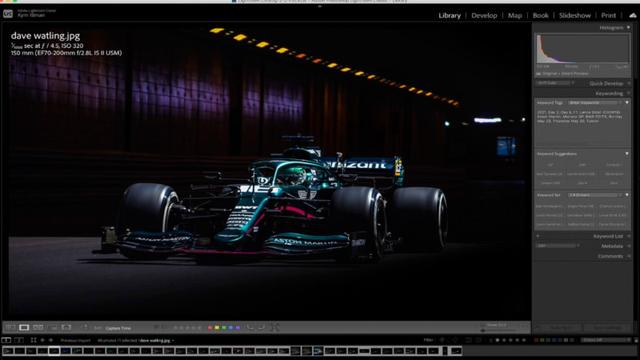Click the Sync Settings button
This screenshot has height=360, width=640.
[x=608, y=327]
